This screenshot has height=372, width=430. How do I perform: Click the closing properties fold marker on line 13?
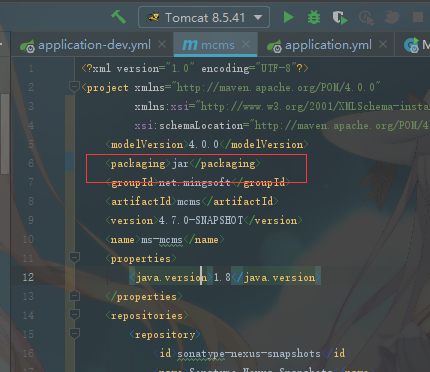[74, 296]
